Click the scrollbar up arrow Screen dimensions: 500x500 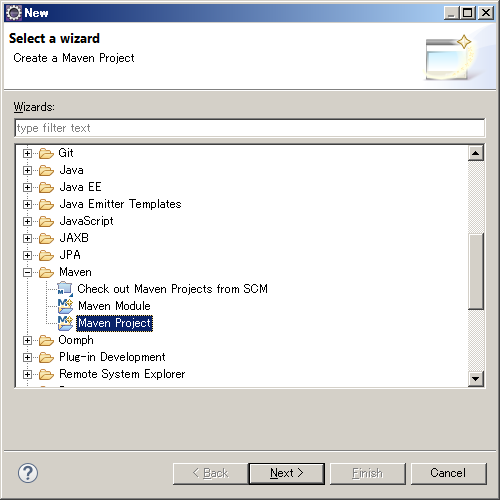(x=476, y=153)
